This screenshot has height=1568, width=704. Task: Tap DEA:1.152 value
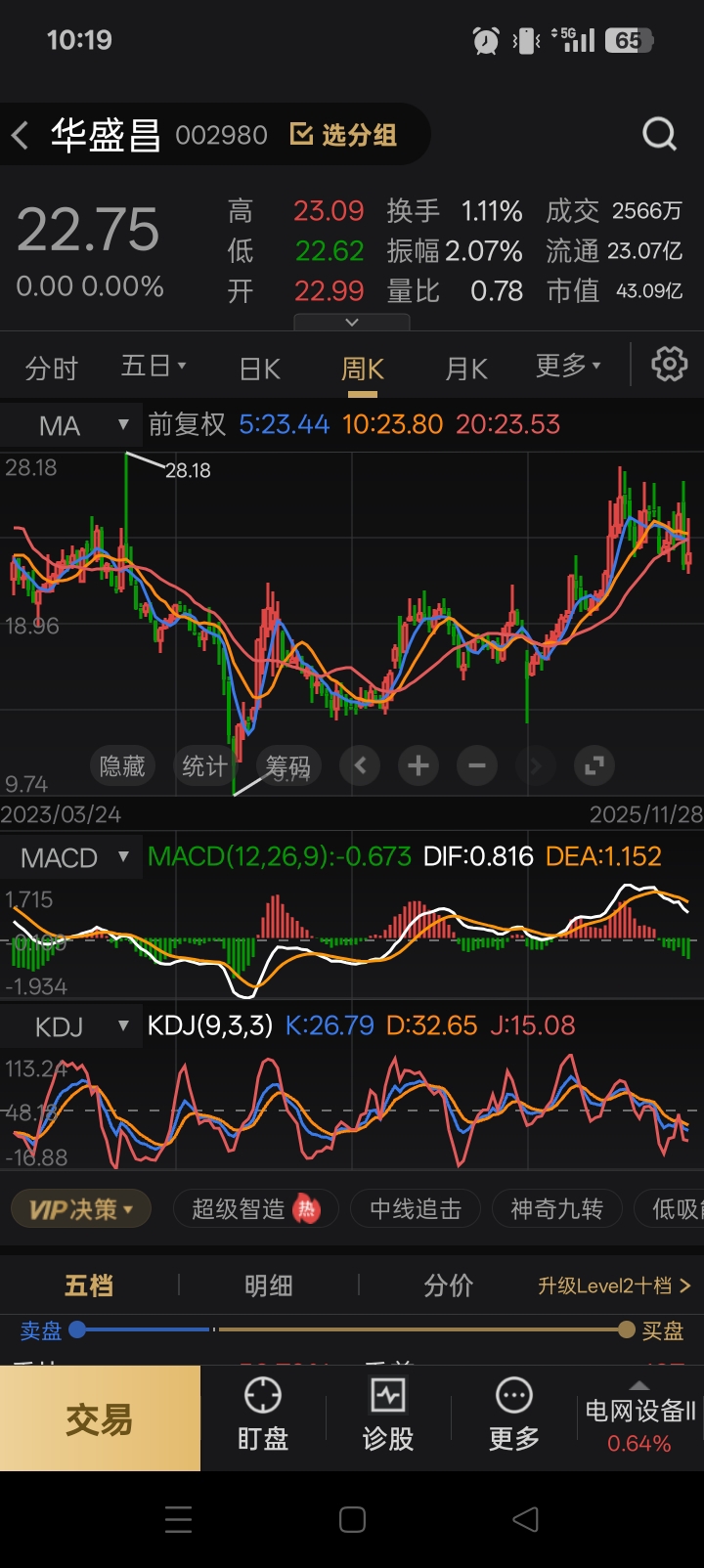tap(603, 856)
